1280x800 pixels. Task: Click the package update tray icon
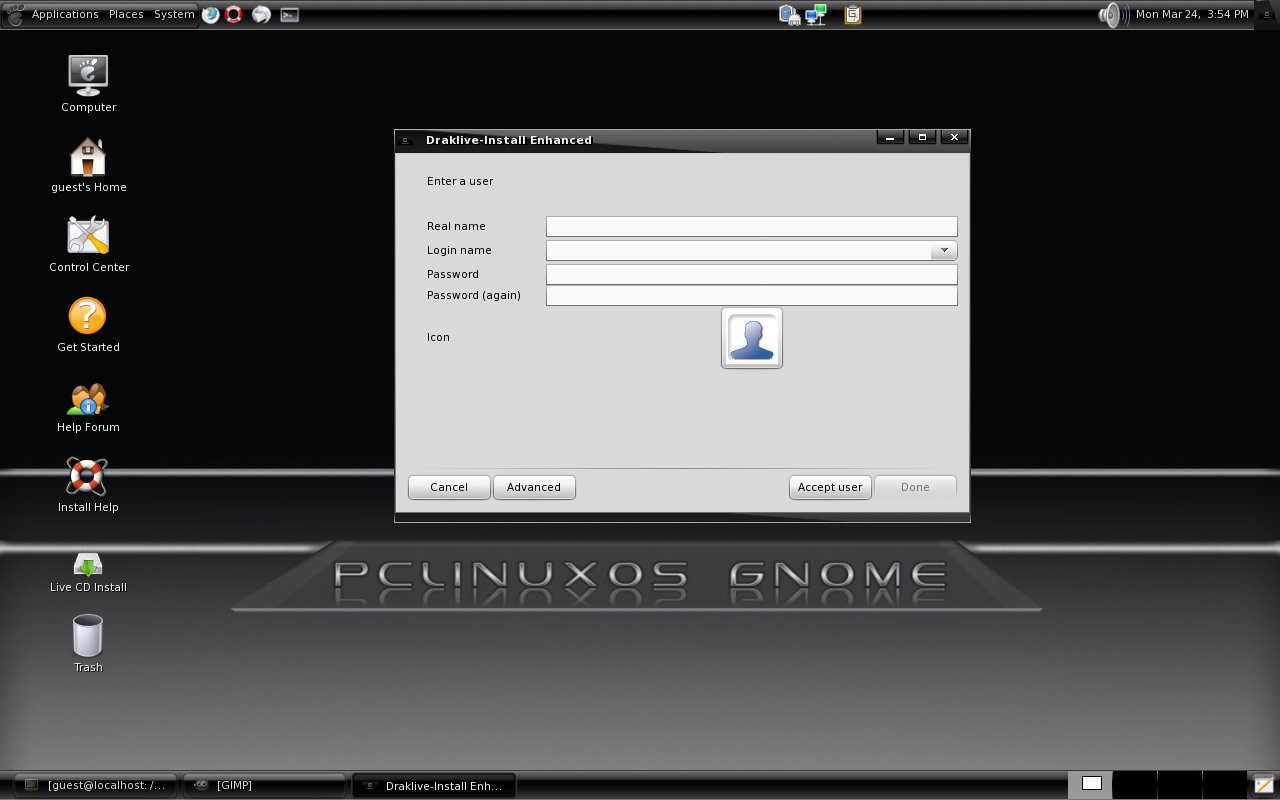tap(790, 14)
